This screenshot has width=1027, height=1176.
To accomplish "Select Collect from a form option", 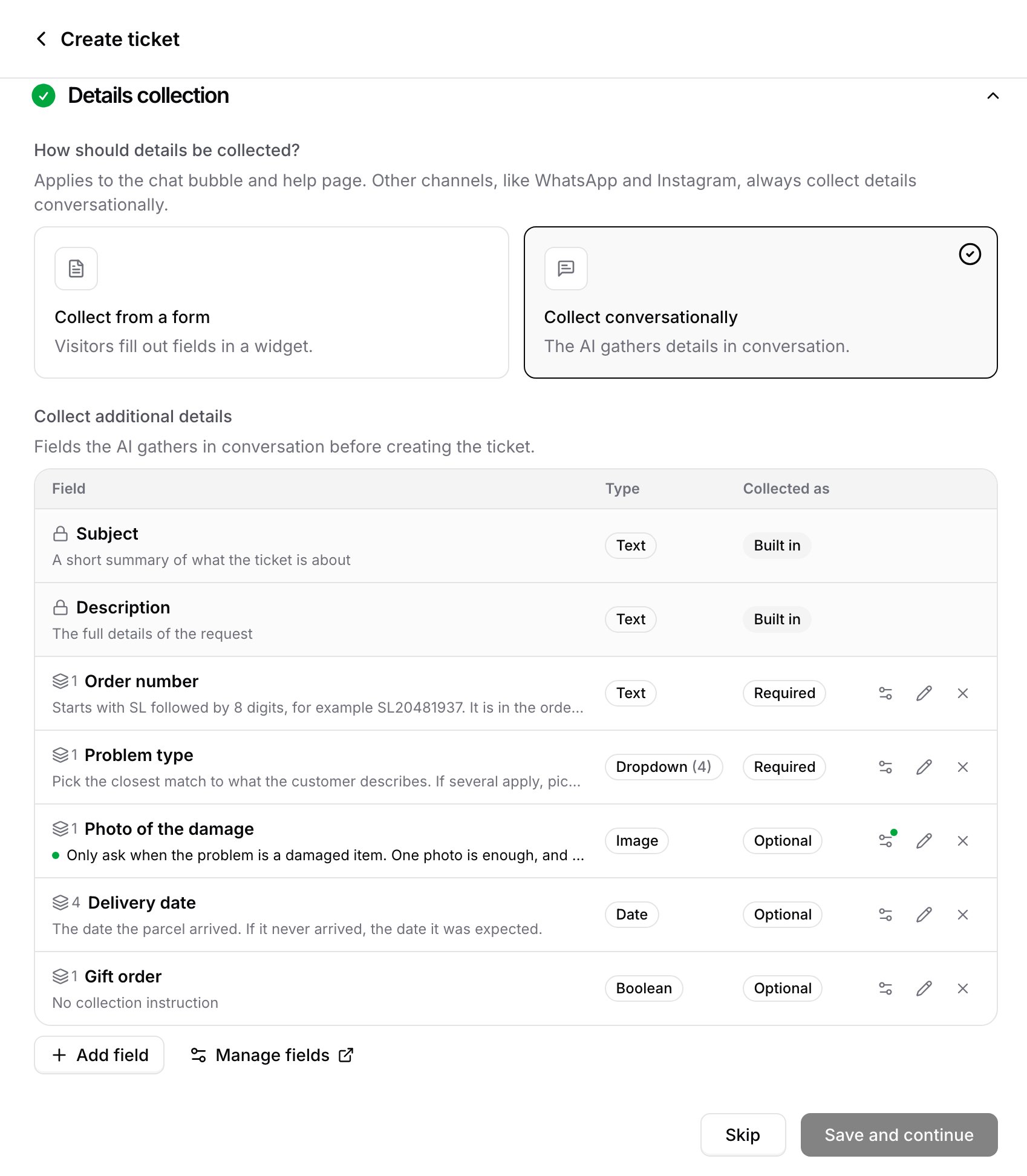I will (272, 302).
